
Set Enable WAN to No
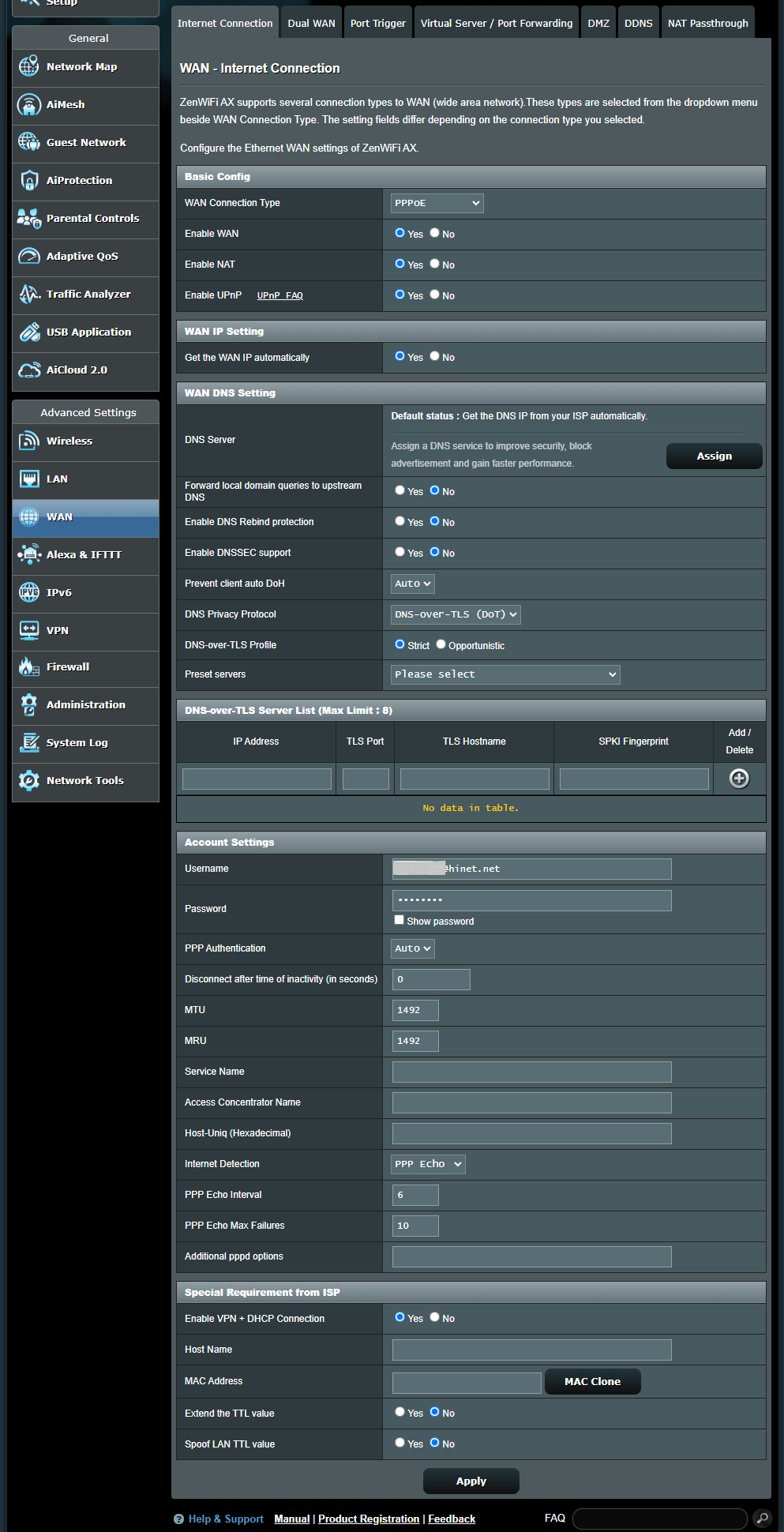coord(434,233)
